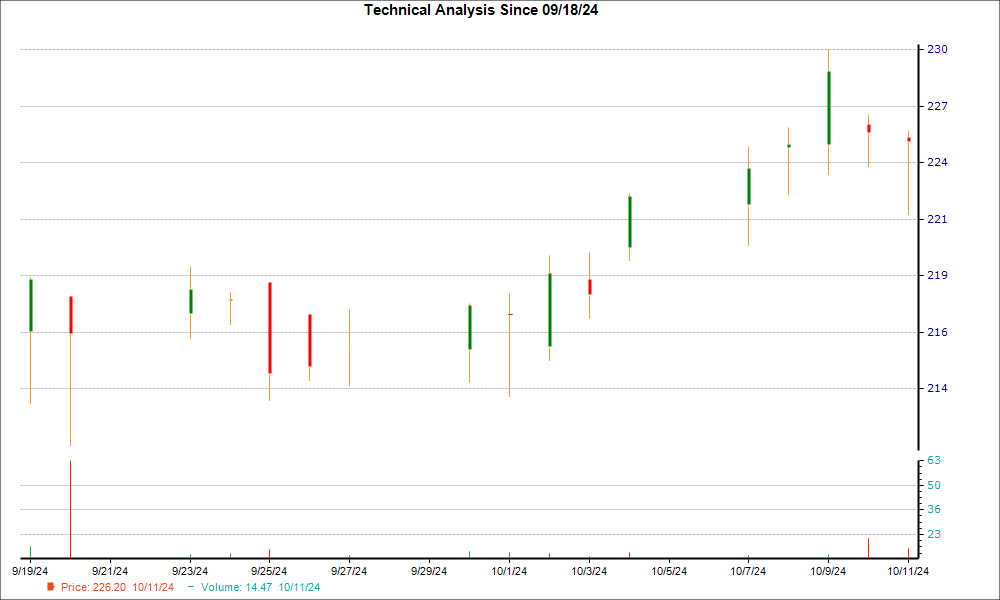Select the long red candlestick above 9/25/24
Image resolution: width=1000 pixels, height=600 pixels.
pyautogui.click(x=270, y=328)
